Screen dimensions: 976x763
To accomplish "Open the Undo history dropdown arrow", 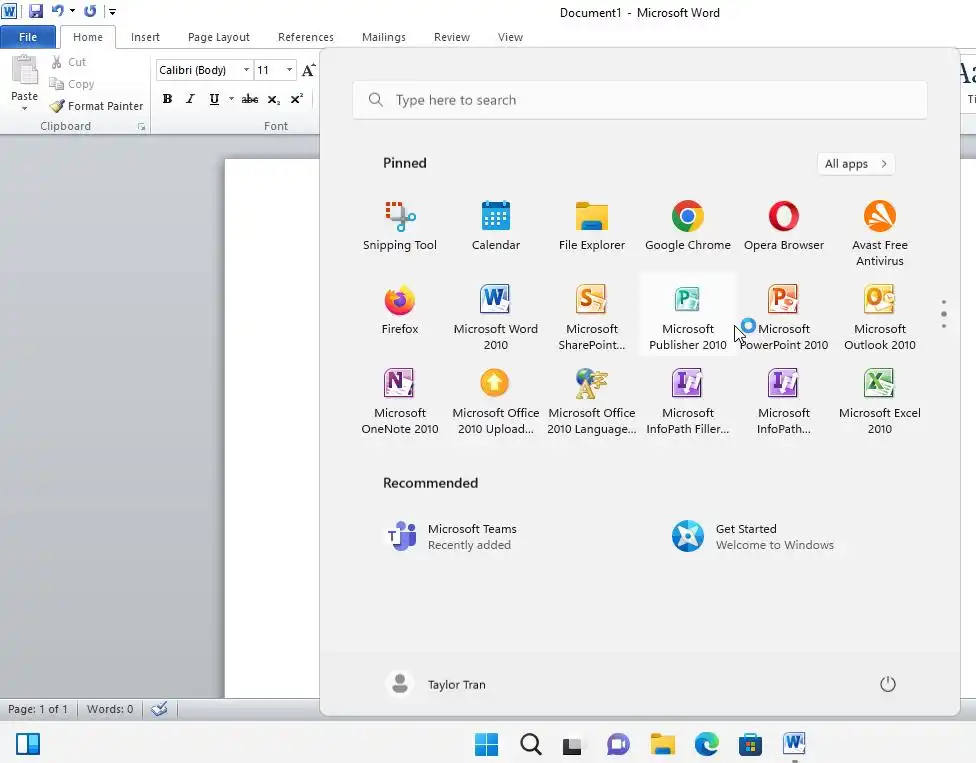I will point(72,11).
